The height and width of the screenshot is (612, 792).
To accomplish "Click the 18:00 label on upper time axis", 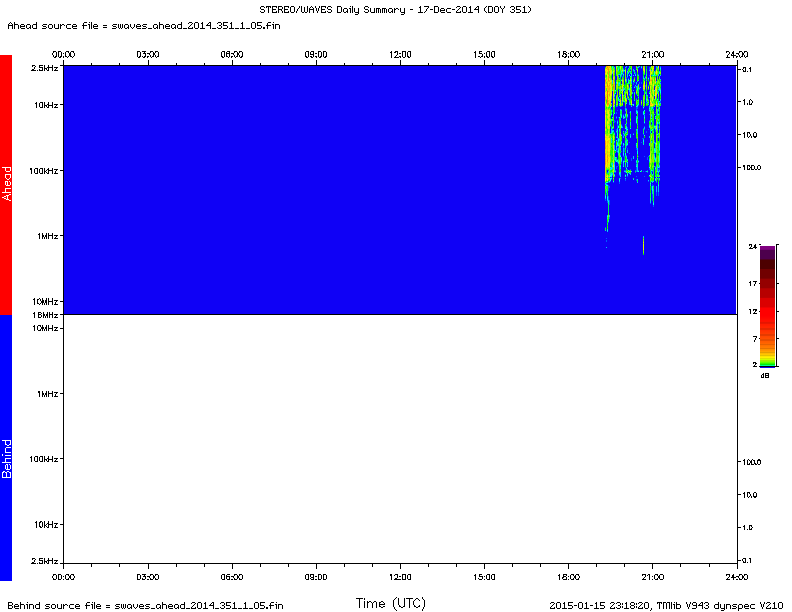I will [x=568, y=55].
